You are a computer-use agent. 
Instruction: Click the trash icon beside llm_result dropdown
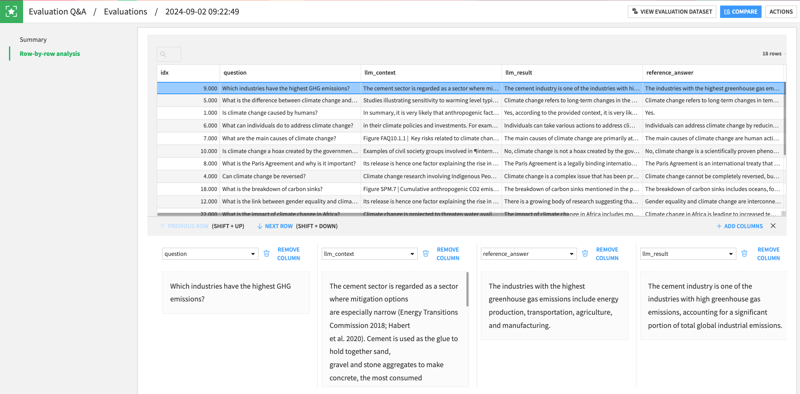(x=744, y=254)
